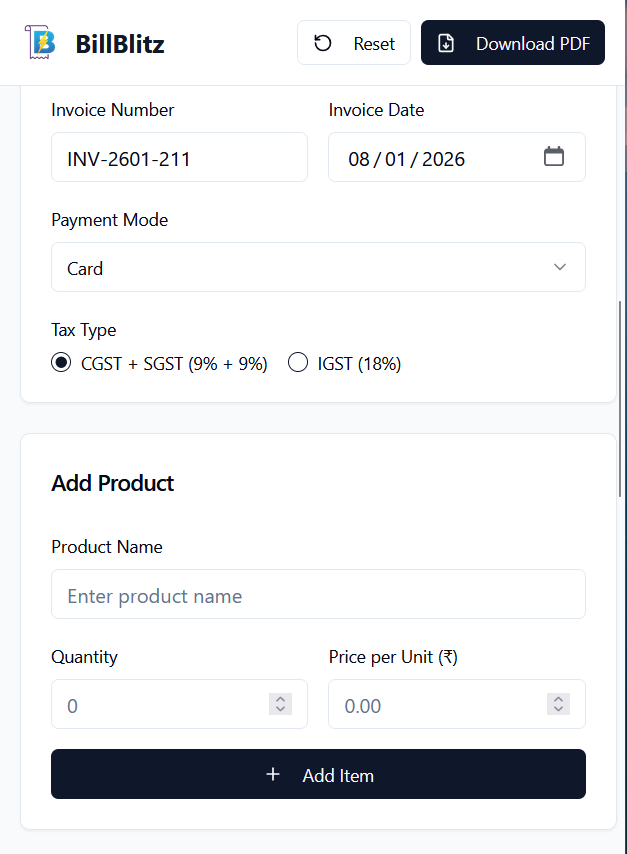Image resolution: width=627 pixels, height=854 pixels.
Task: Click the reset circular arrow icon
Action: click(x=323, y=43)
